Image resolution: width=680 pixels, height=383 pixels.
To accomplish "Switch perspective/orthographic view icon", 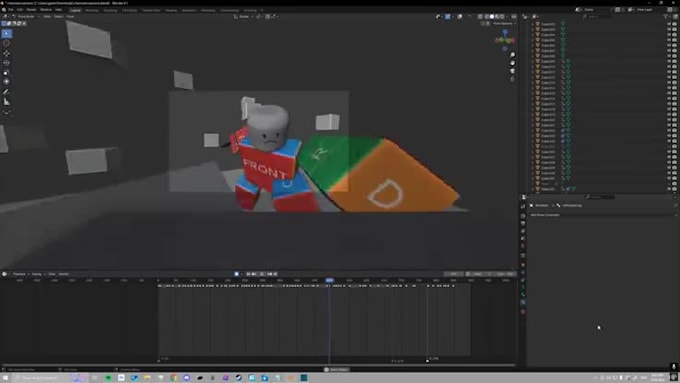I will coord(513,79).
